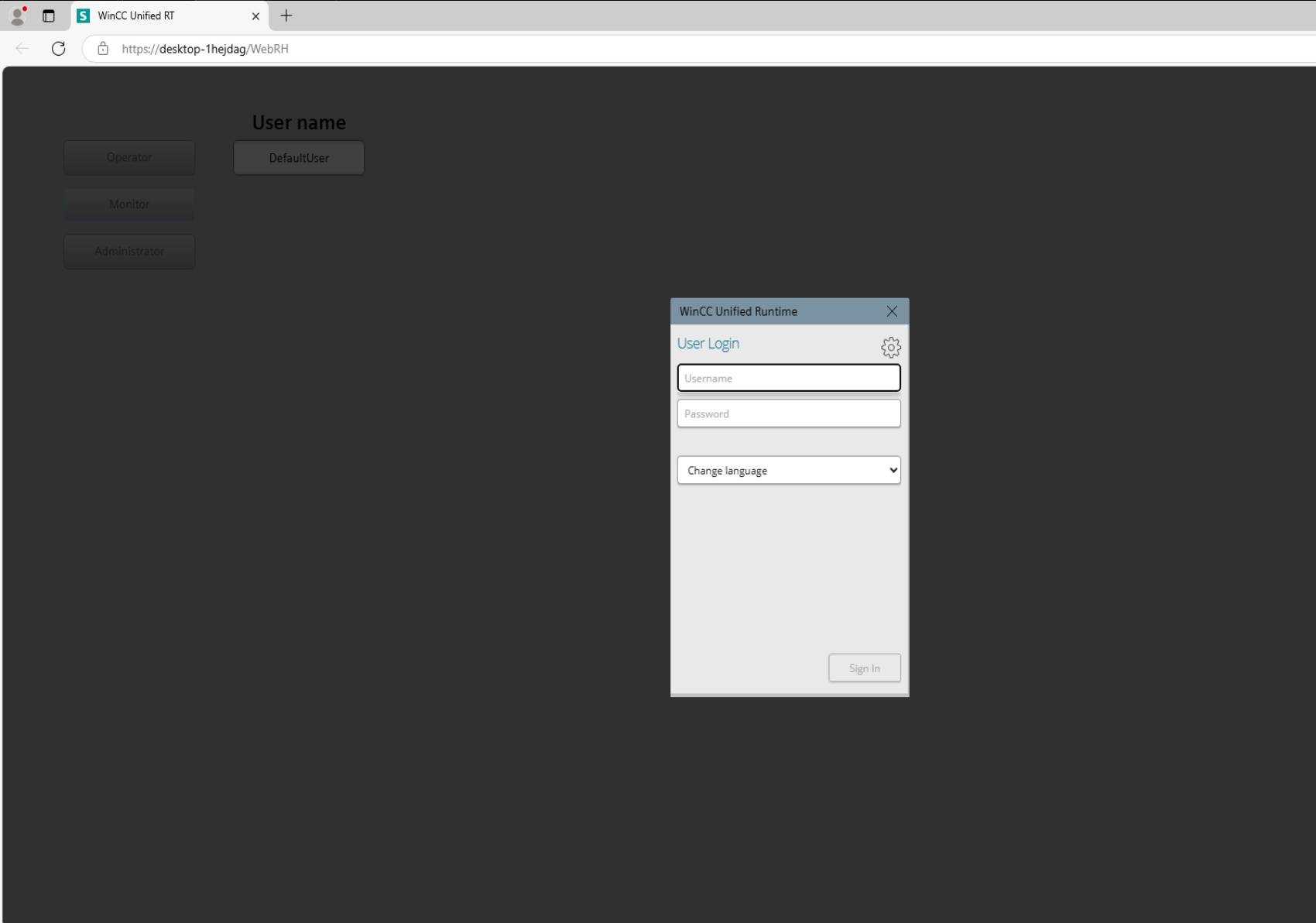The width and height of the screenshot is (1316, 923).
Task: Click the DefaultUser button
Action: point(299,158)
